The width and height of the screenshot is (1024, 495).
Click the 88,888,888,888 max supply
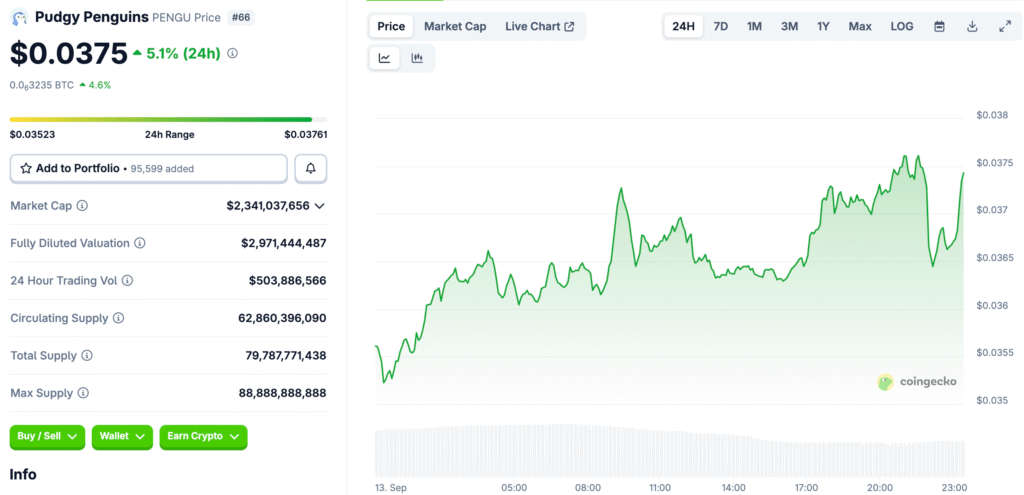click(283, 393)
